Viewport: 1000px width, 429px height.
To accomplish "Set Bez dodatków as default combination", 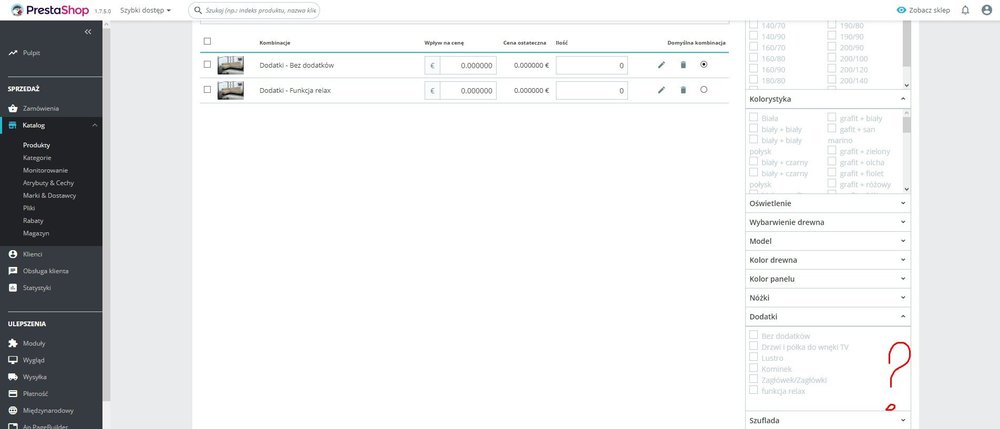I will [703, 64].
